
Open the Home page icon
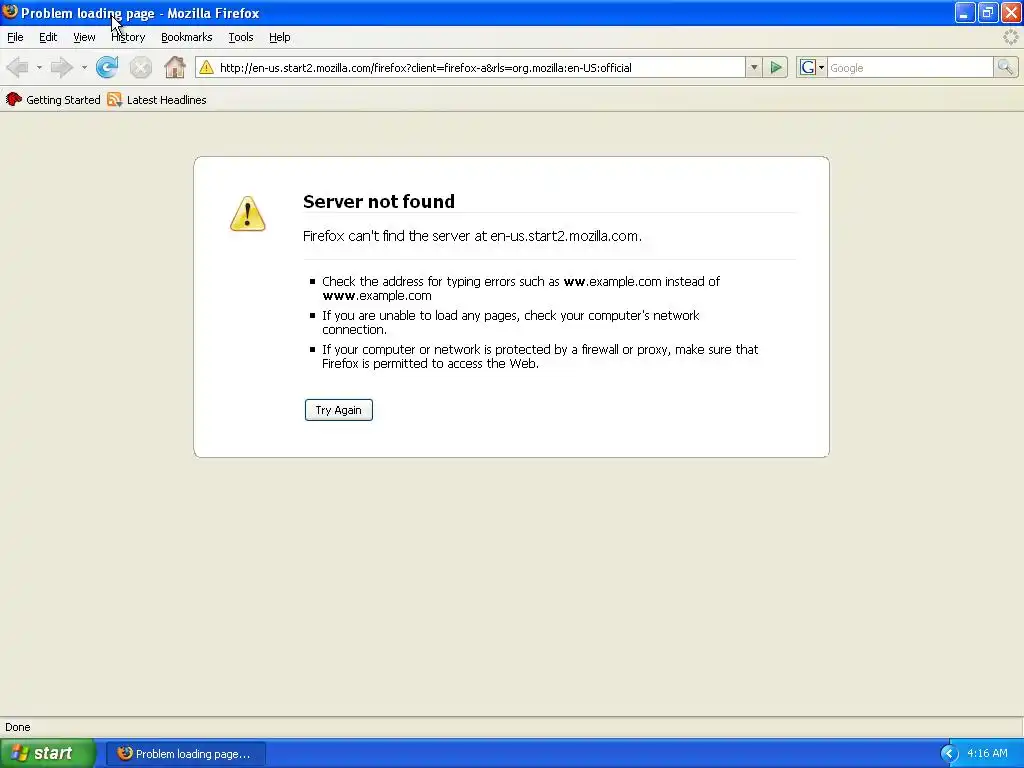pos(174,67)
